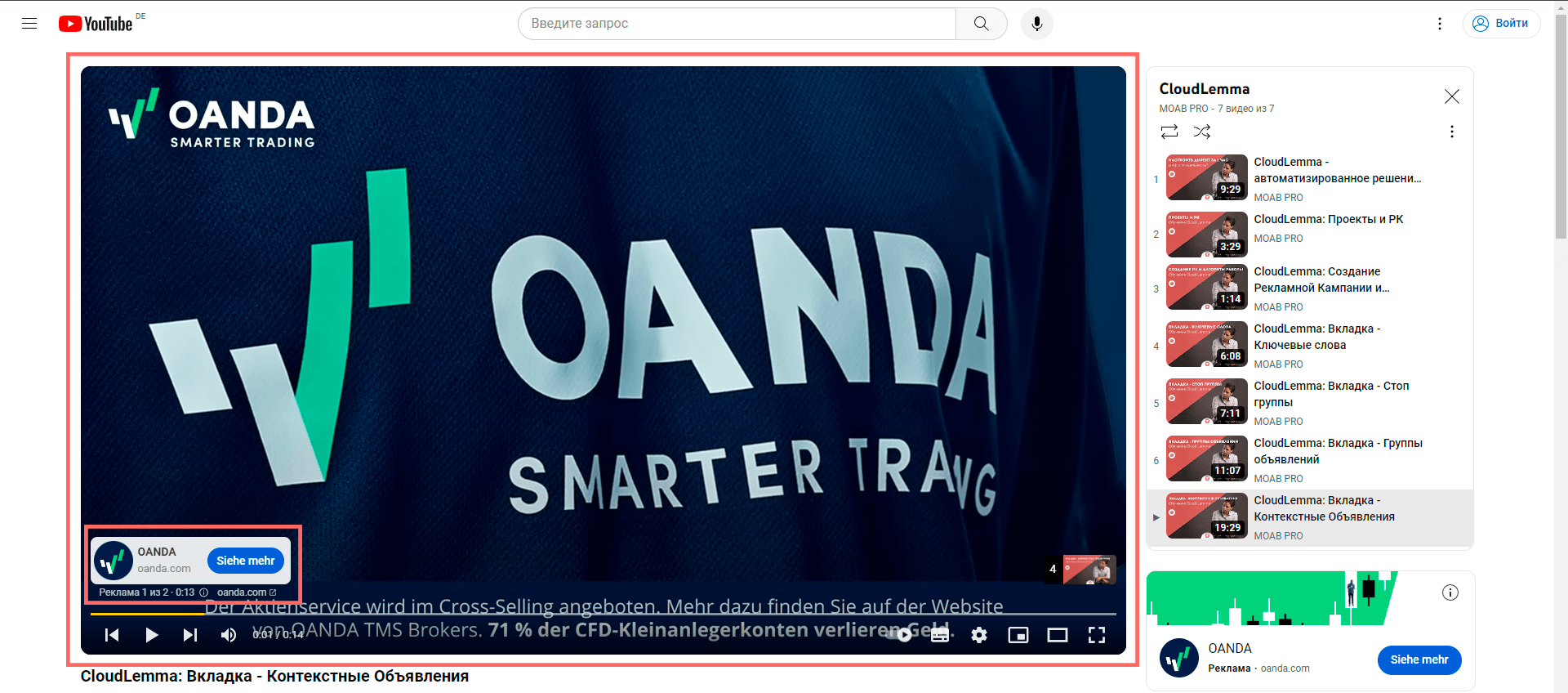
Task: Select Вкладка - Стоп группы playlist video
Action: point(1331,394)
